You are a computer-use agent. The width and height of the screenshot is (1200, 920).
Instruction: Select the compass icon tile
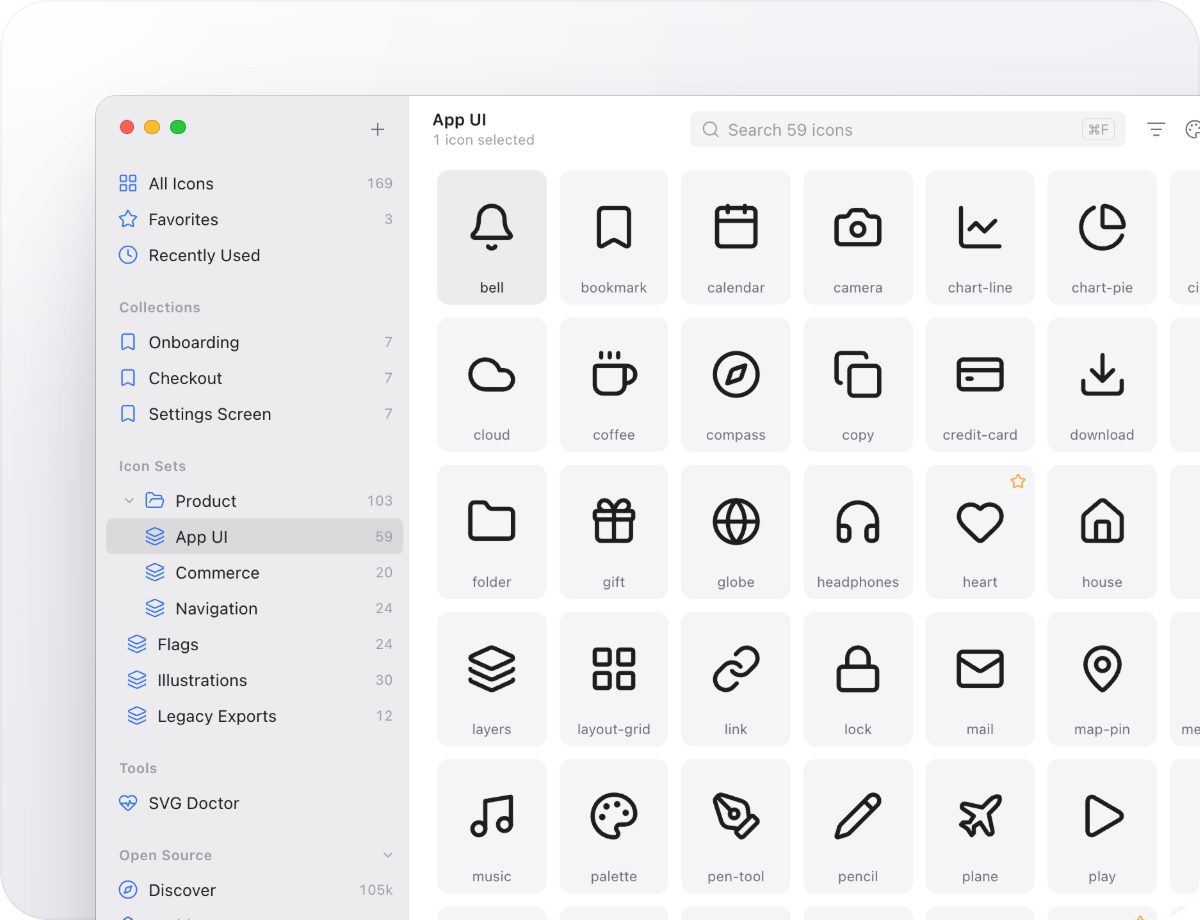(x=736, y=384)
